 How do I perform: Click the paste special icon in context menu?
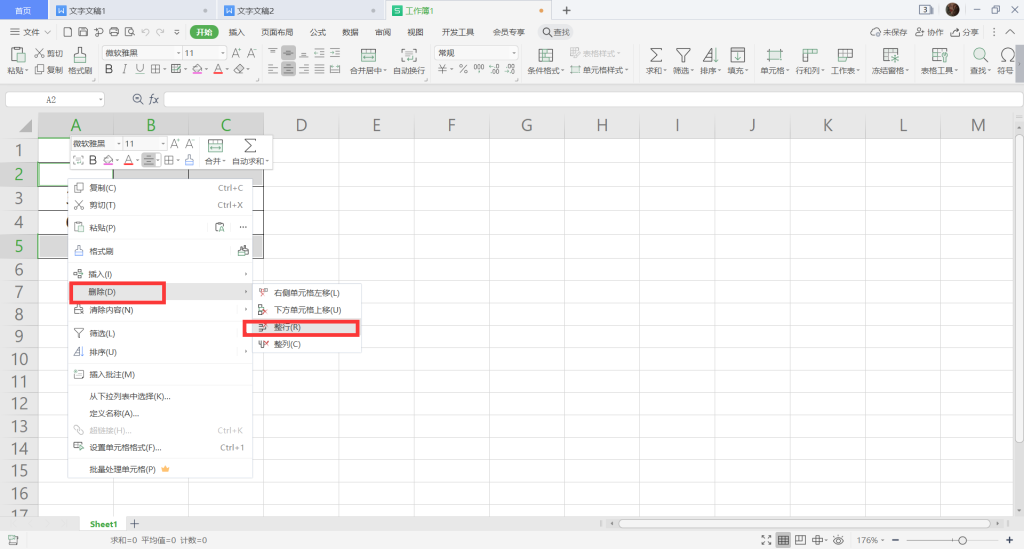tap(220, 227)
